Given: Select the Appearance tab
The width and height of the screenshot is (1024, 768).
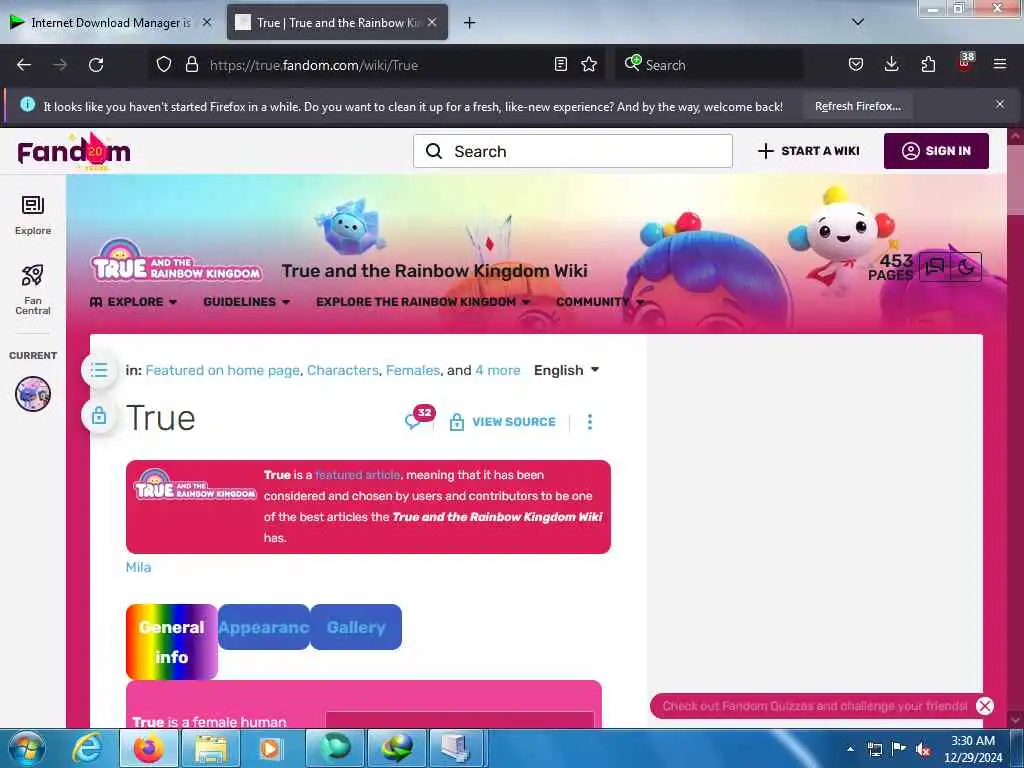Looking at the screenshot, I should (x=264, y=627).
